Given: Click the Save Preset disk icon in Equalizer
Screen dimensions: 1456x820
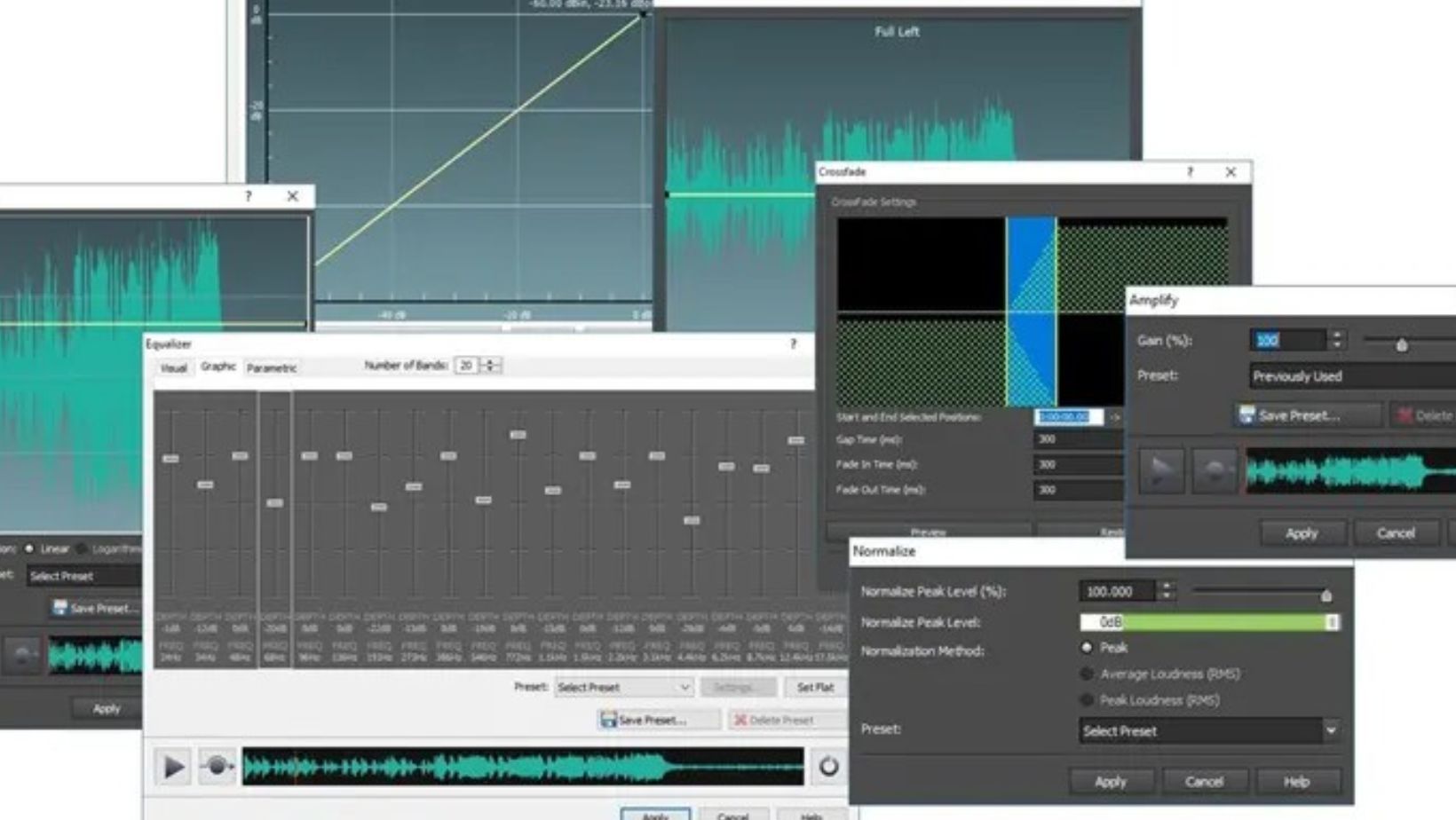Looking at the screenshot, I should [x=608, y=720].
